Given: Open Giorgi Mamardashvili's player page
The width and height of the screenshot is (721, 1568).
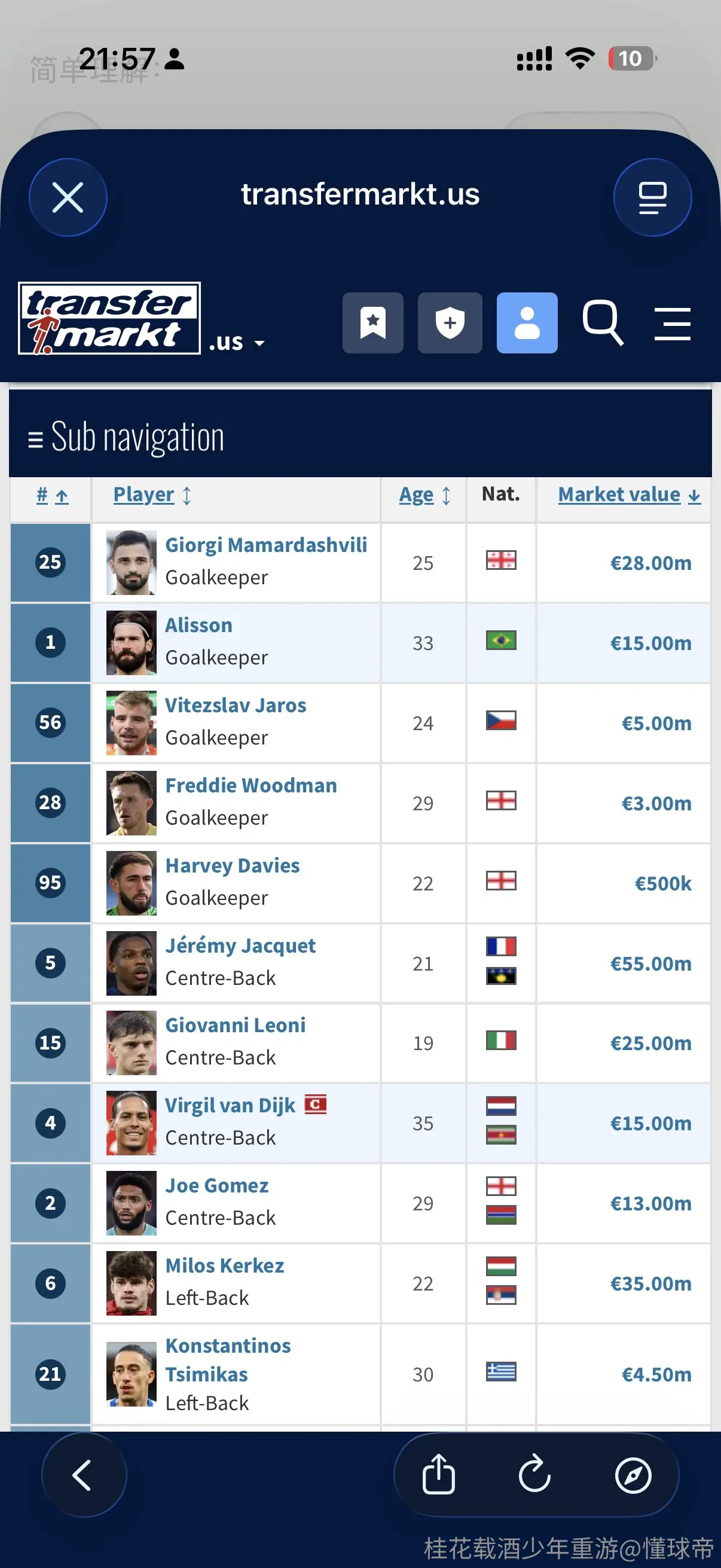Looking at the screenshot, I should click(266, 545).
